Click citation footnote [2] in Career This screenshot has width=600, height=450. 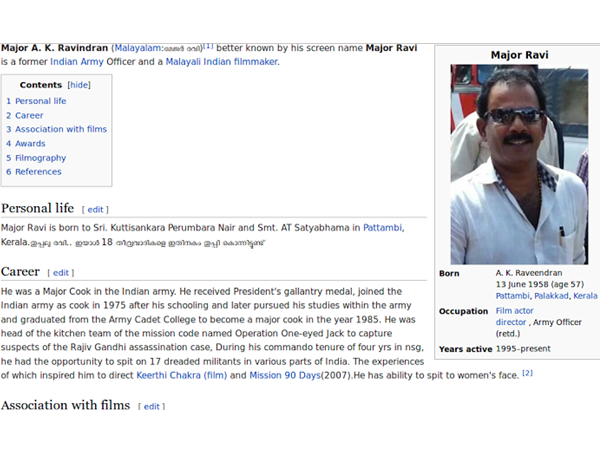coord(527,374)
